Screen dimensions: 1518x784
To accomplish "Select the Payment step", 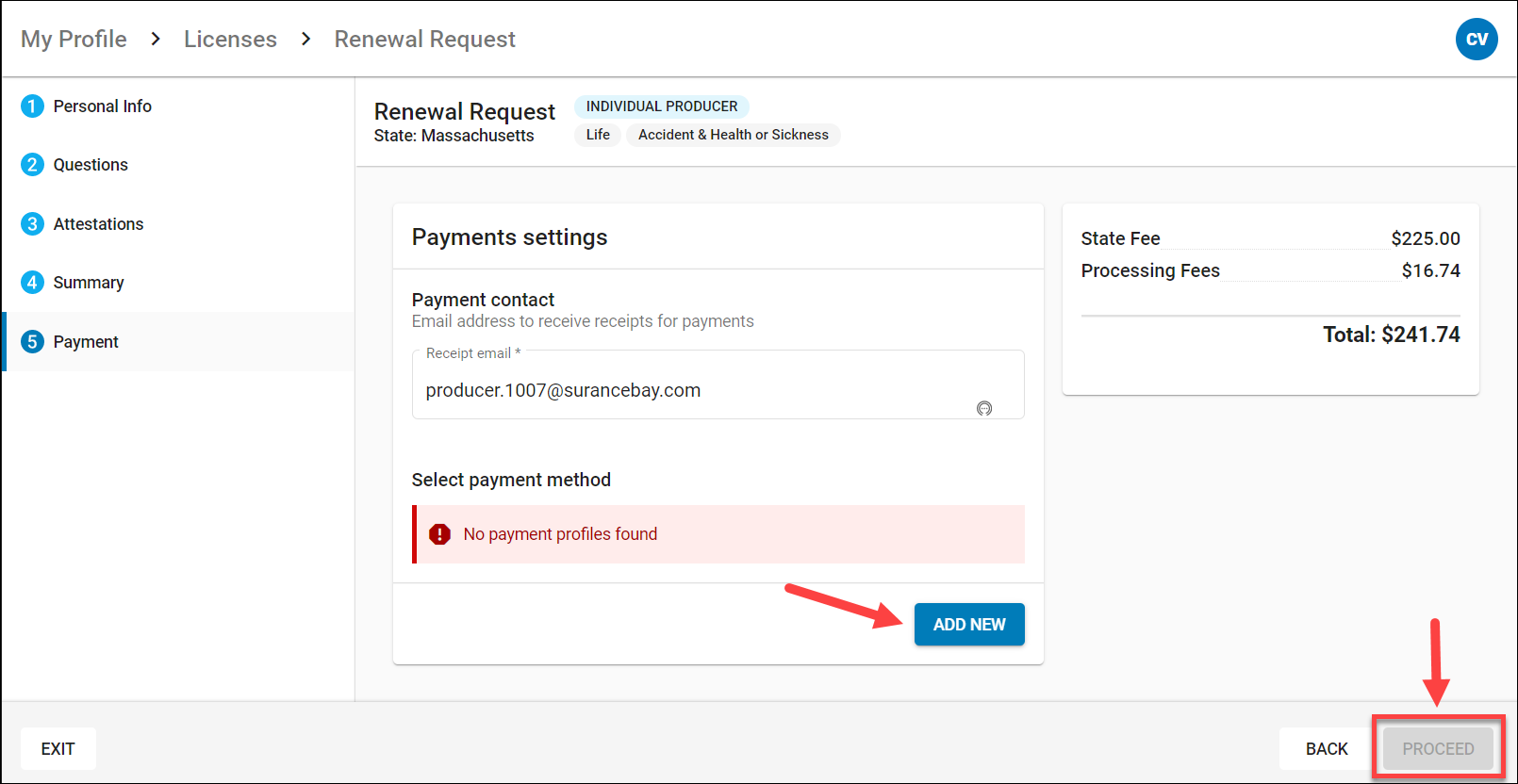I will (x=178, y=341).
